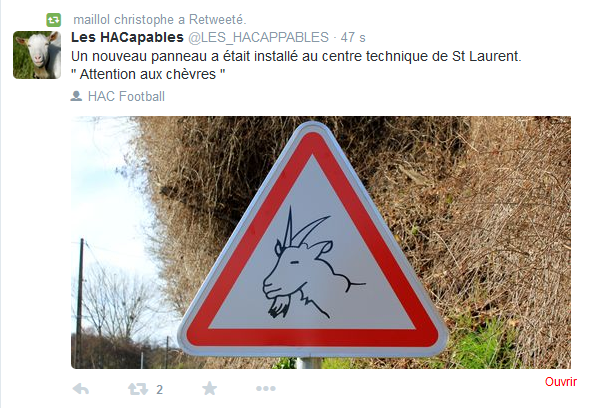This screenshot has width=589, height=408.
Task: Open the Les HACapables display name
Action: [x=127, y=37]
